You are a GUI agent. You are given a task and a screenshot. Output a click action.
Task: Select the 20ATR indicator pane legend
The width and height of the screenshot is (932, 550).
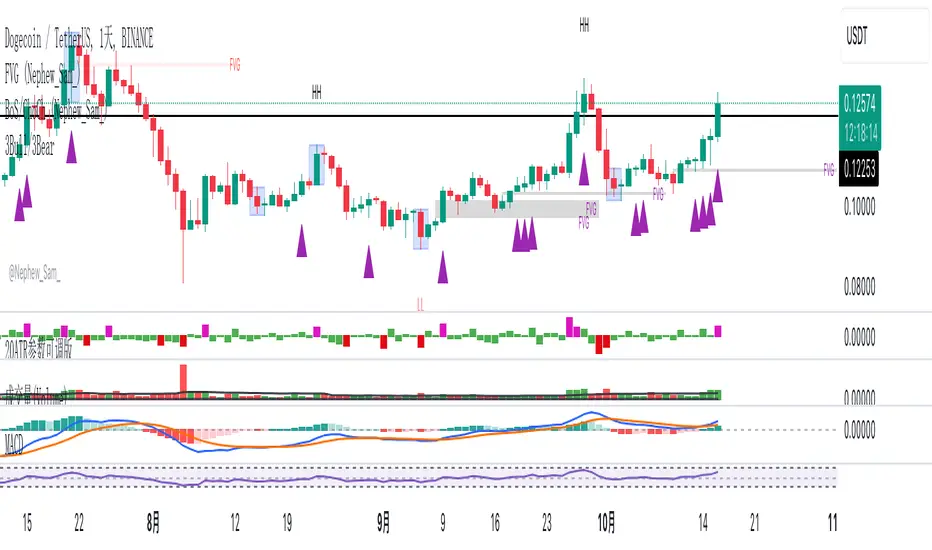[38, 350]
